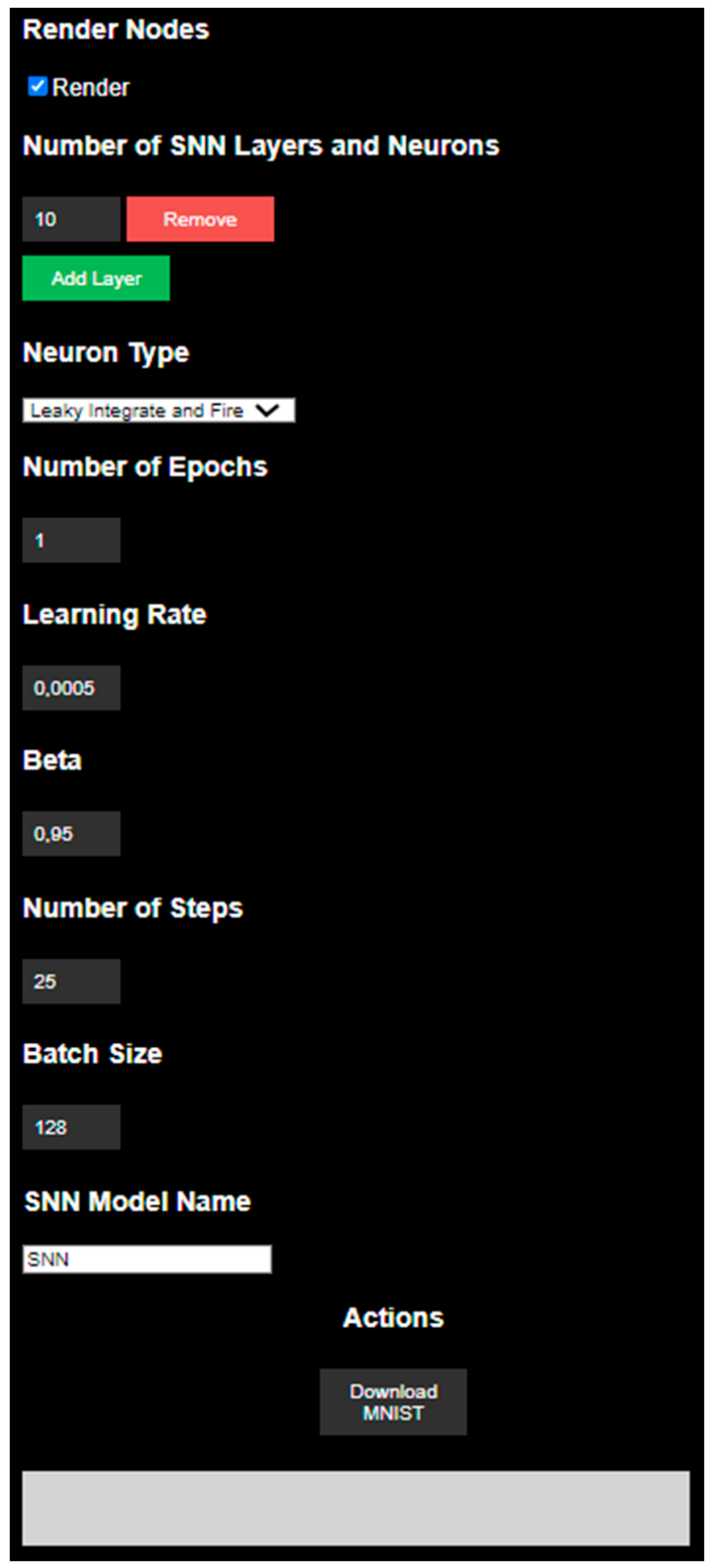Click the Number of Epochs input field
Image resolution: width=712 pixels, height=1568 pixels.
[71, 540]
